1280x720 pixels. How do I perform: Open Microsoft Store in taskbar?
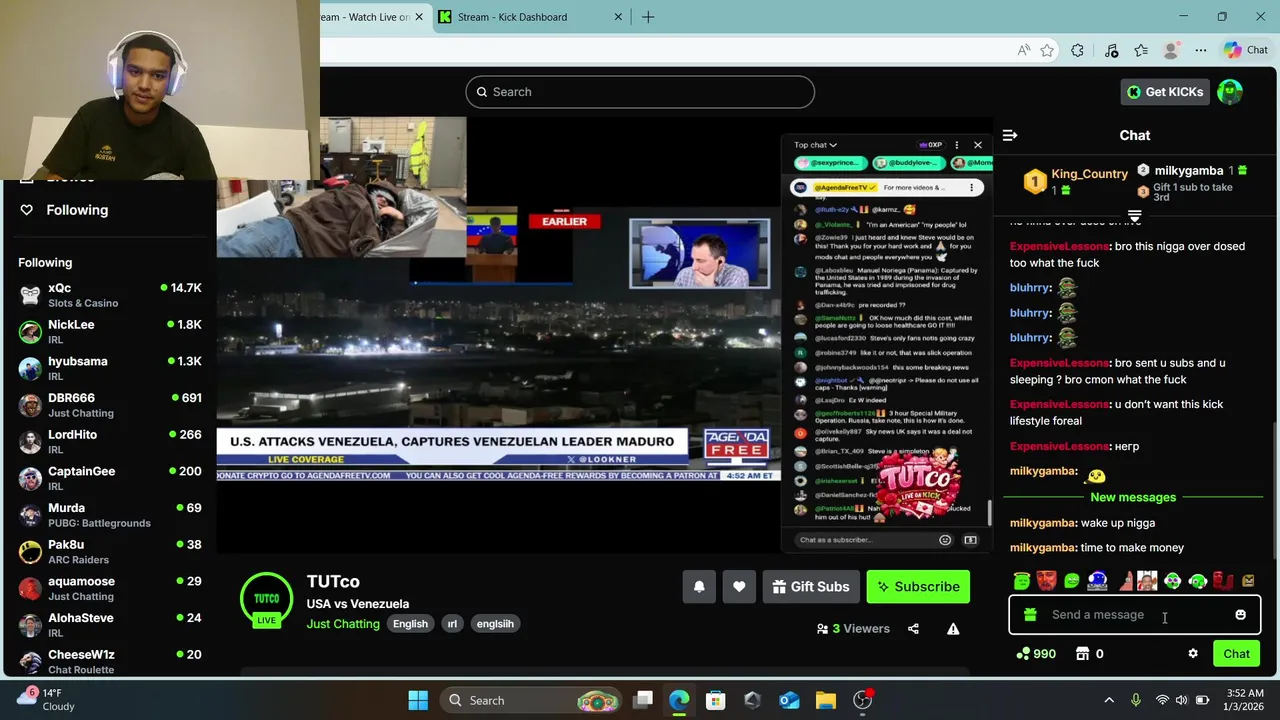pyautogui.click(x=715, y=700)
